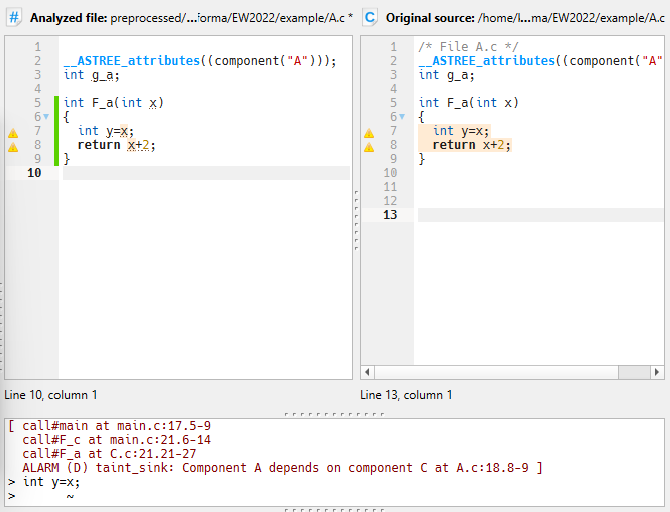Screen dimensions: 670x512
Task: Click line number 10 in analyzed file gutter
Action: 34,173
